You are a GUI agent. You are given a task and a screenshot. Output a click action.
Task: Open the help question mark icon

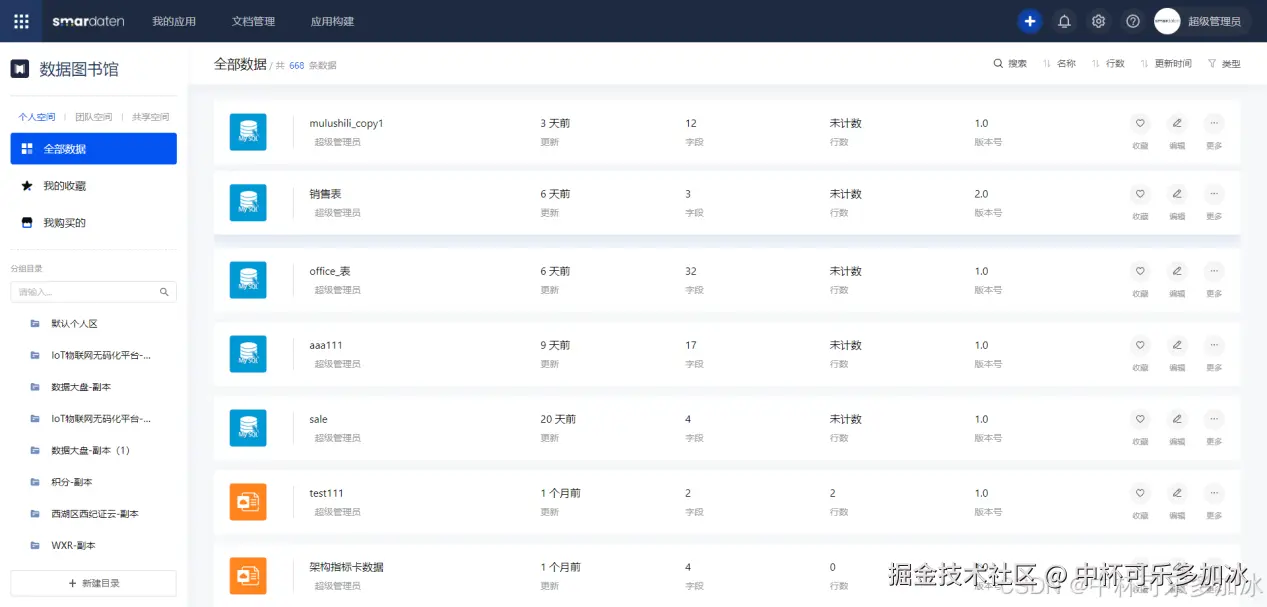tap(1132, 21)
